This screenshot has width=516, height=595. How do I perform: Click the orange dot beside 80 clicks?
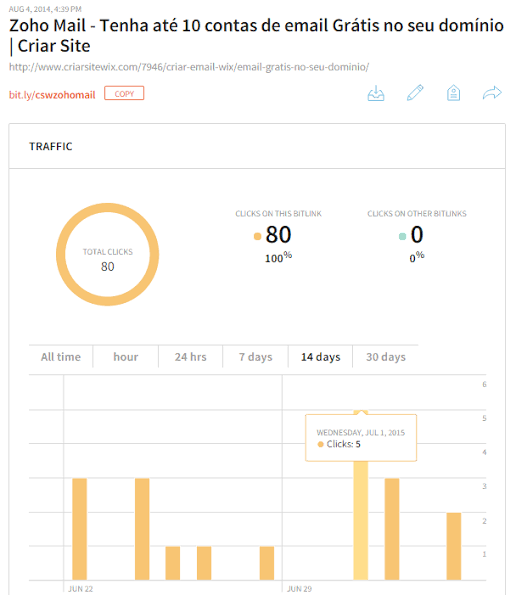click(x=257, y=236)
